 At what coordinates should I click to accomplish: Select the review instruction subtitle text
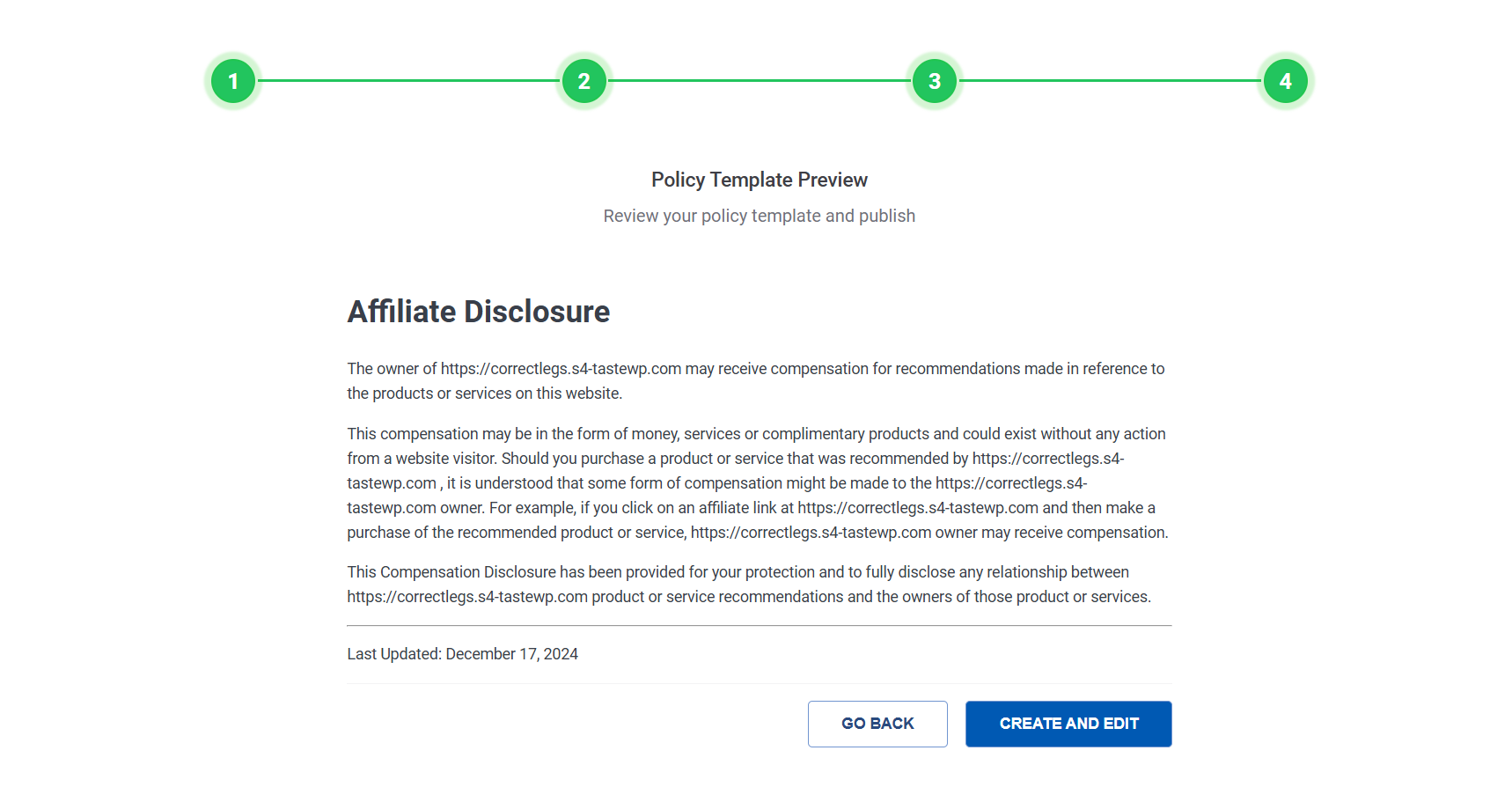point(759,215)
